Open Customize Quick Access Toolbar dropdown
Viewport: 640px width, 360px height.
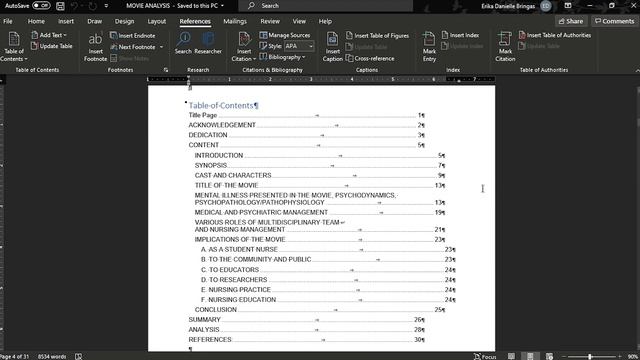(x=106, y=6)
